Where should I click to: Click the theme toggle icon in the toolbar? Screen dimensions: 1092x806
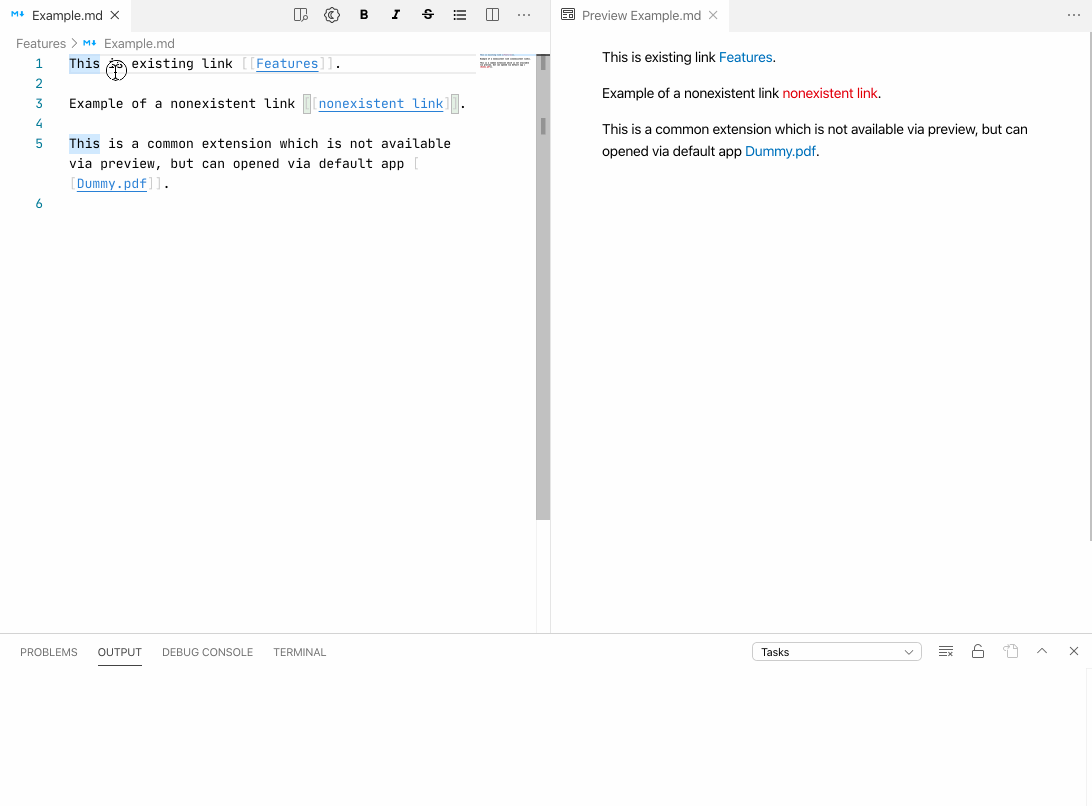tap(331, 15)
